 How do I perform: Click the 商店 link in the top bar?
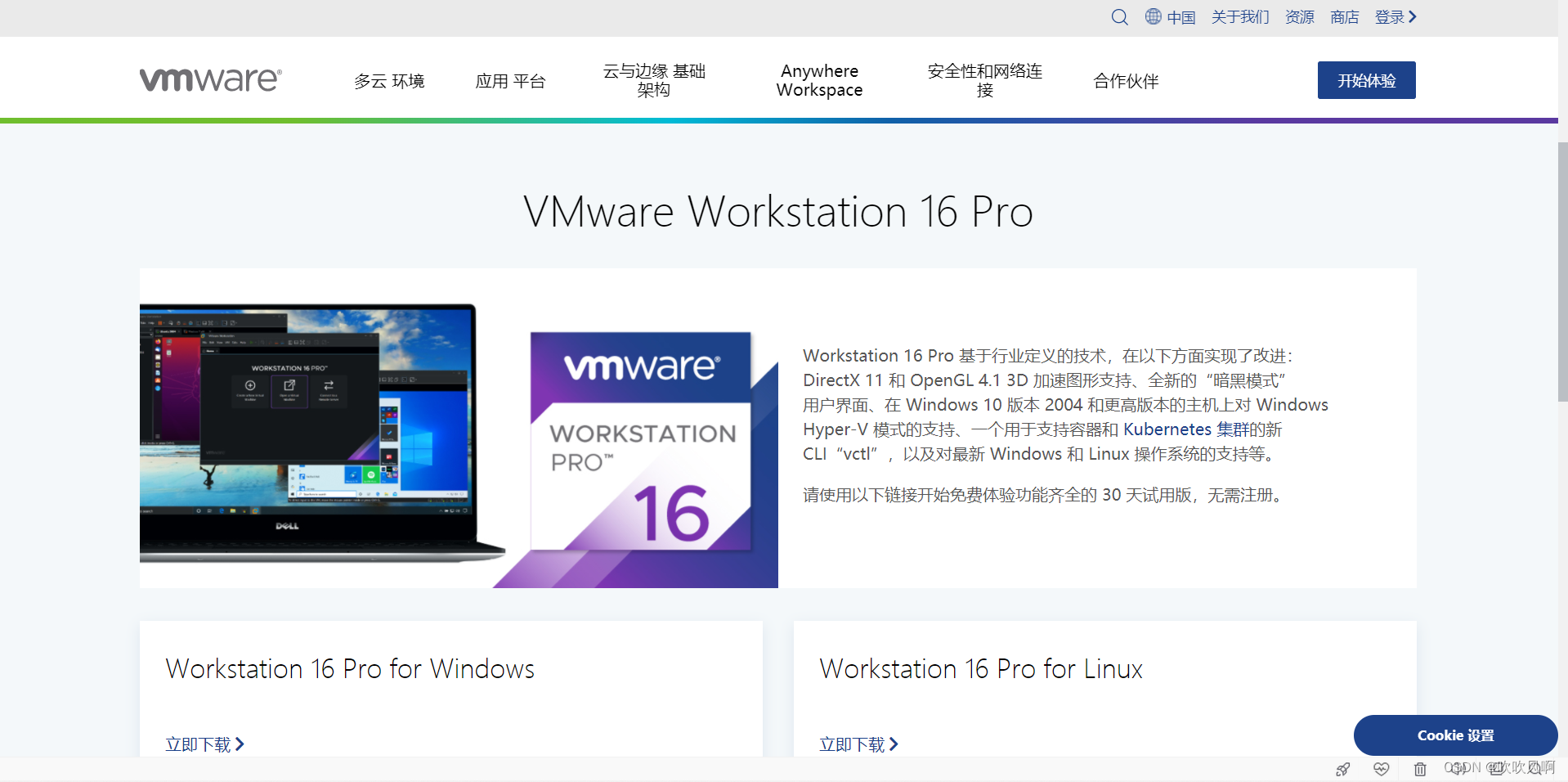(1343, 17)
